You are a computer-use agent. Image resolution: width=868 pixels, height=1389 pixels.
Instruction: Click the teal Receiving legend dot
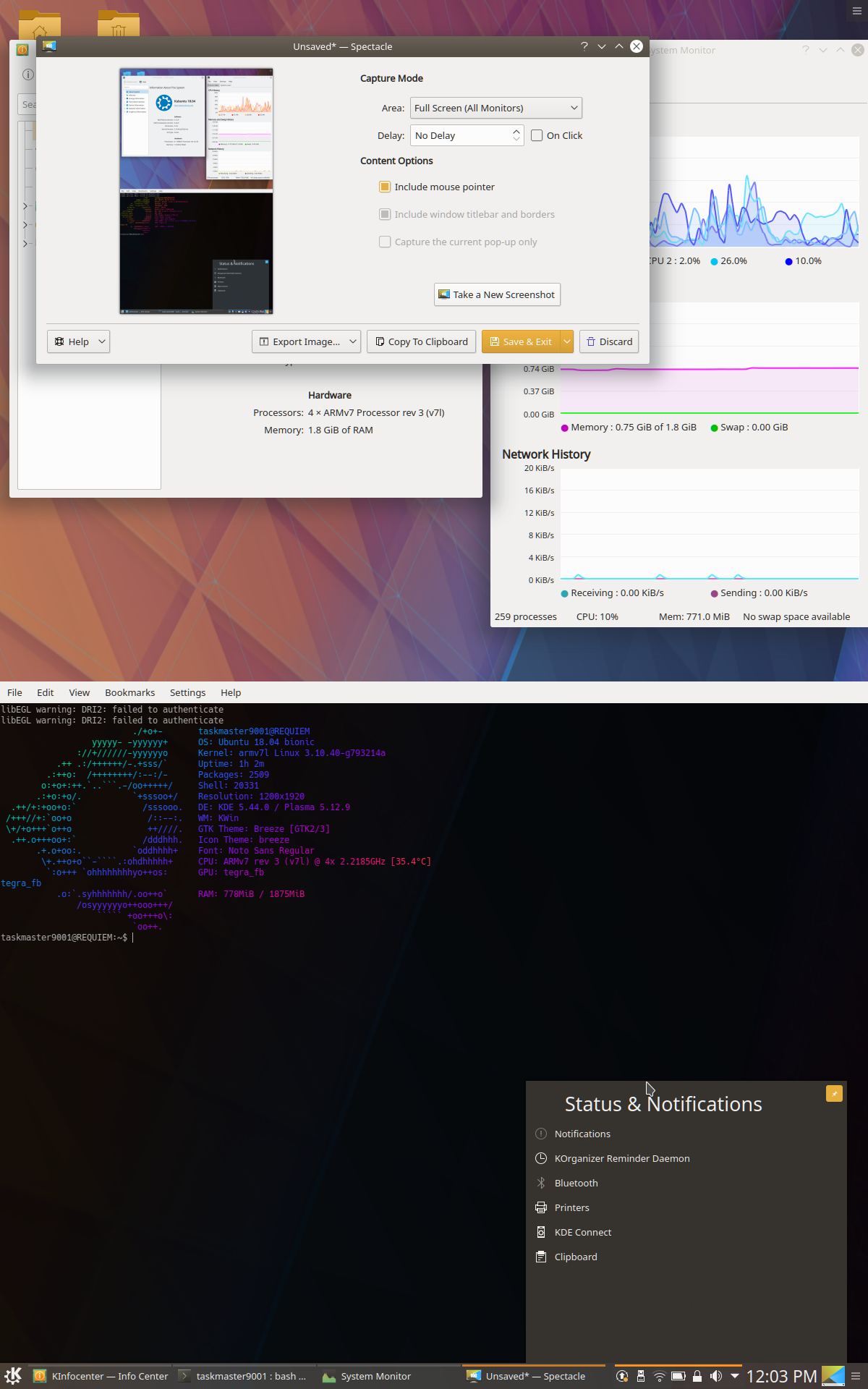pyautogui.click(x=565, y=593)
